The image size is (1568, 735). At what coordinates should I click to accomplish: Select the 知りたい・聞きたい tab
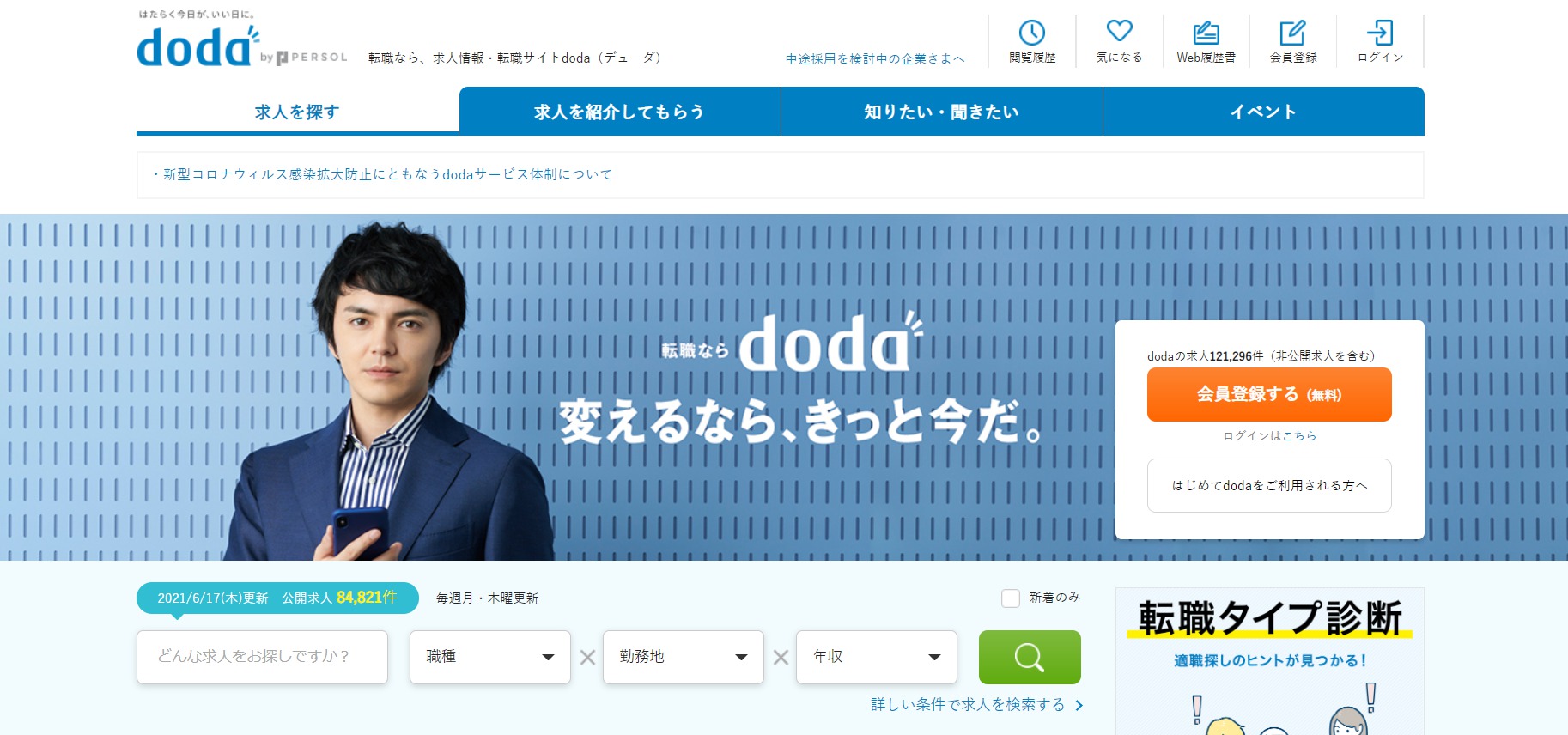[x=941, y=112]
